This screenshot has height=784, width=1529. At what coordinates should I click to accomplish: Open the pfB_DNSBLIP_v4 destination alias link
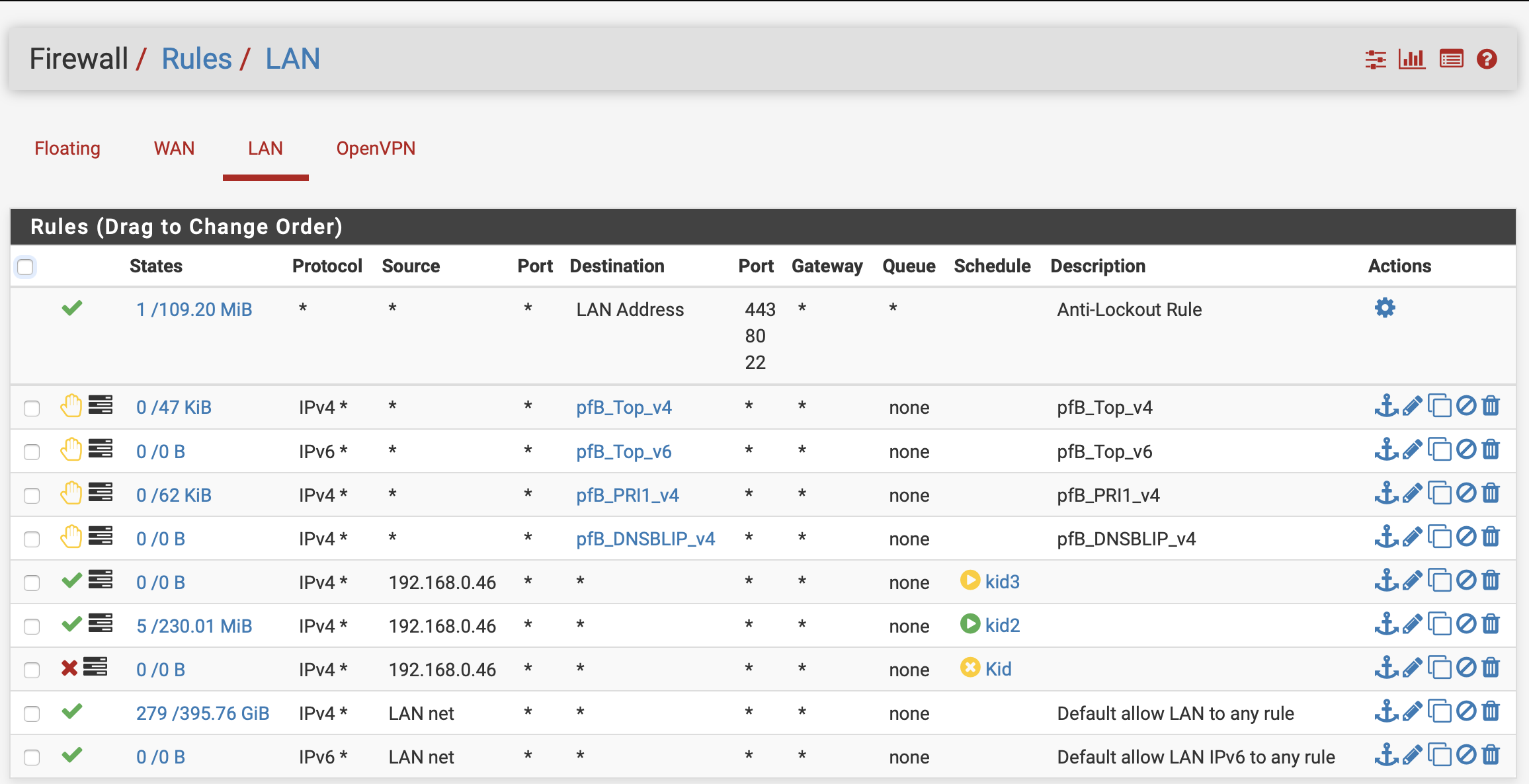(645, 539)
